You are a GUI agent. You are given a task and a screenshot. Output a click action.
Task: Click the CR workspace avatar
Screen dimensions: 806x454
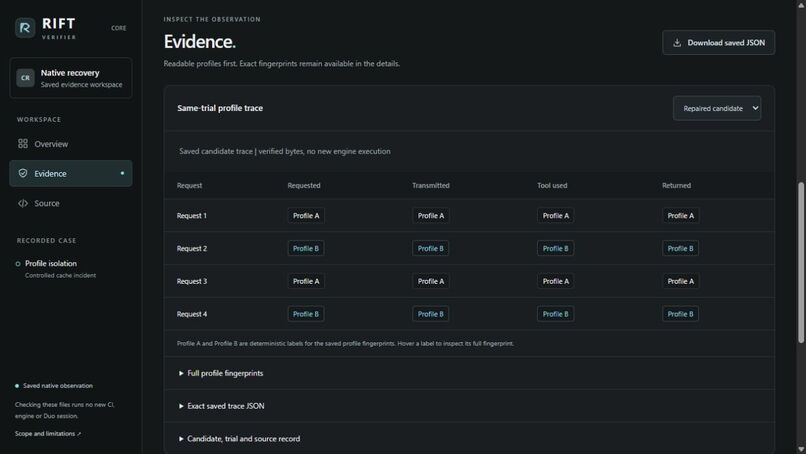coord(25,78)
